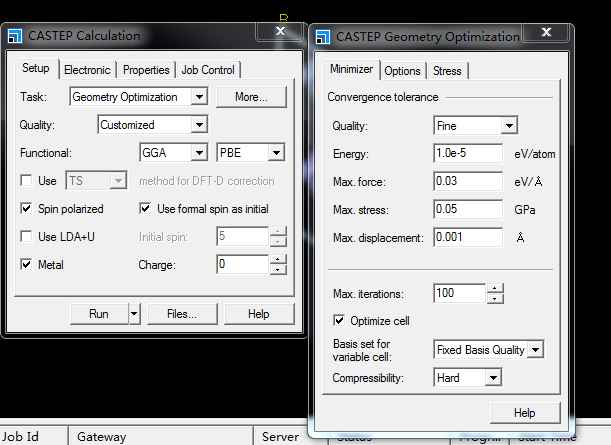The height and width of the screenshot is (445, 611).
Task: Expand the Customized quality dropdown
Action: (x=199, y=125)
